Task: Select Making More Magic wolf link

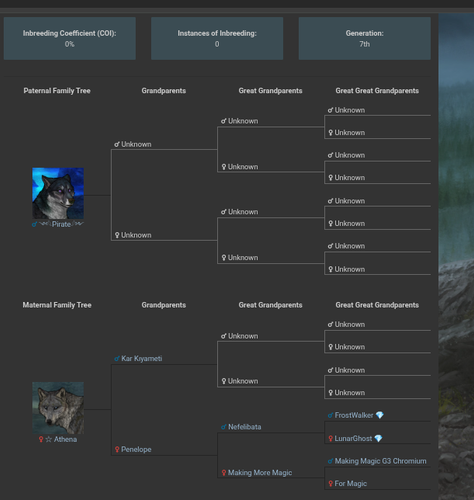Action: tap(260, 473)
